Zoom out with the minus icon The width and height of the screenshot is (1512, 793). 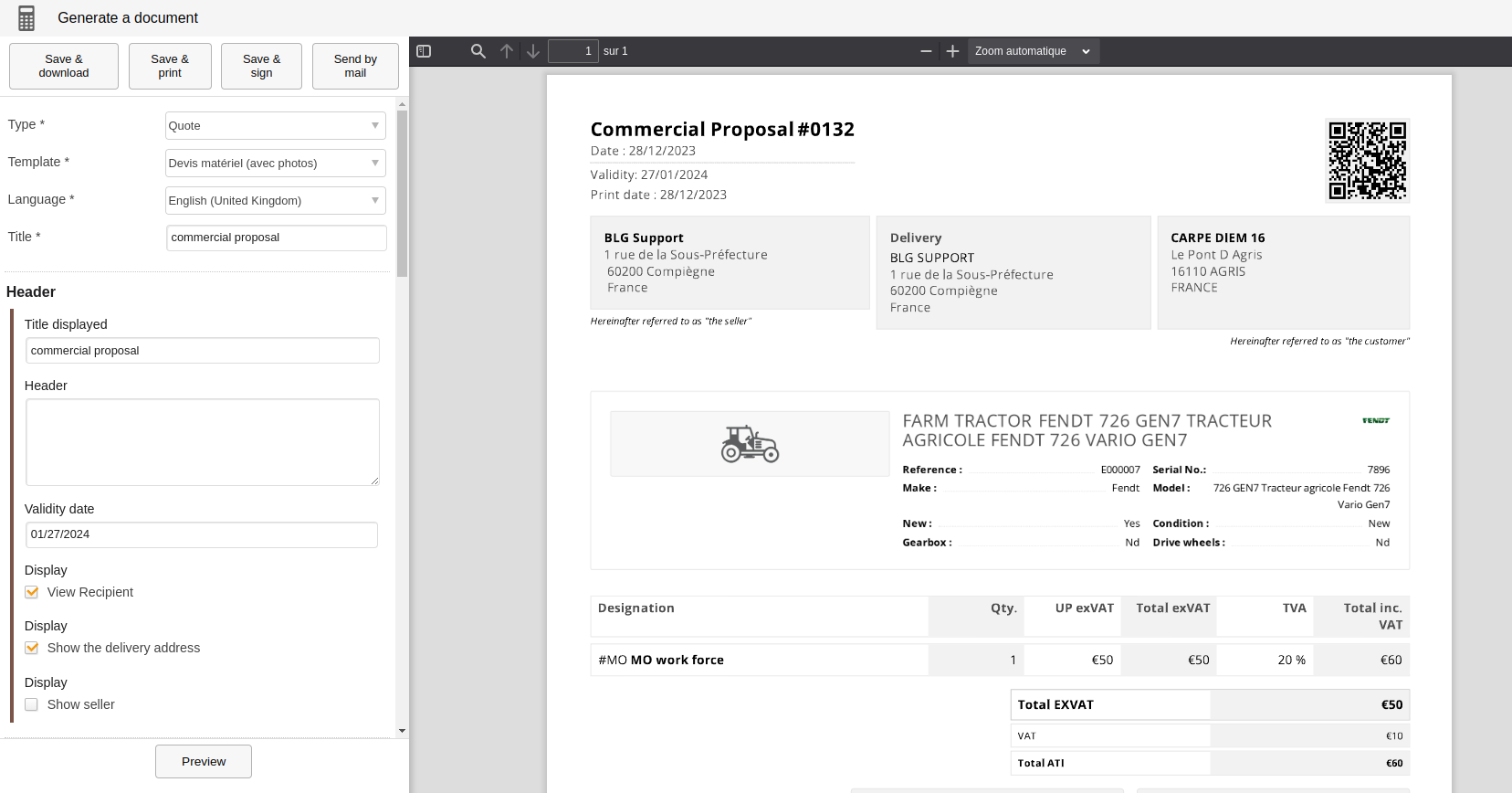[x=926, y=51]
